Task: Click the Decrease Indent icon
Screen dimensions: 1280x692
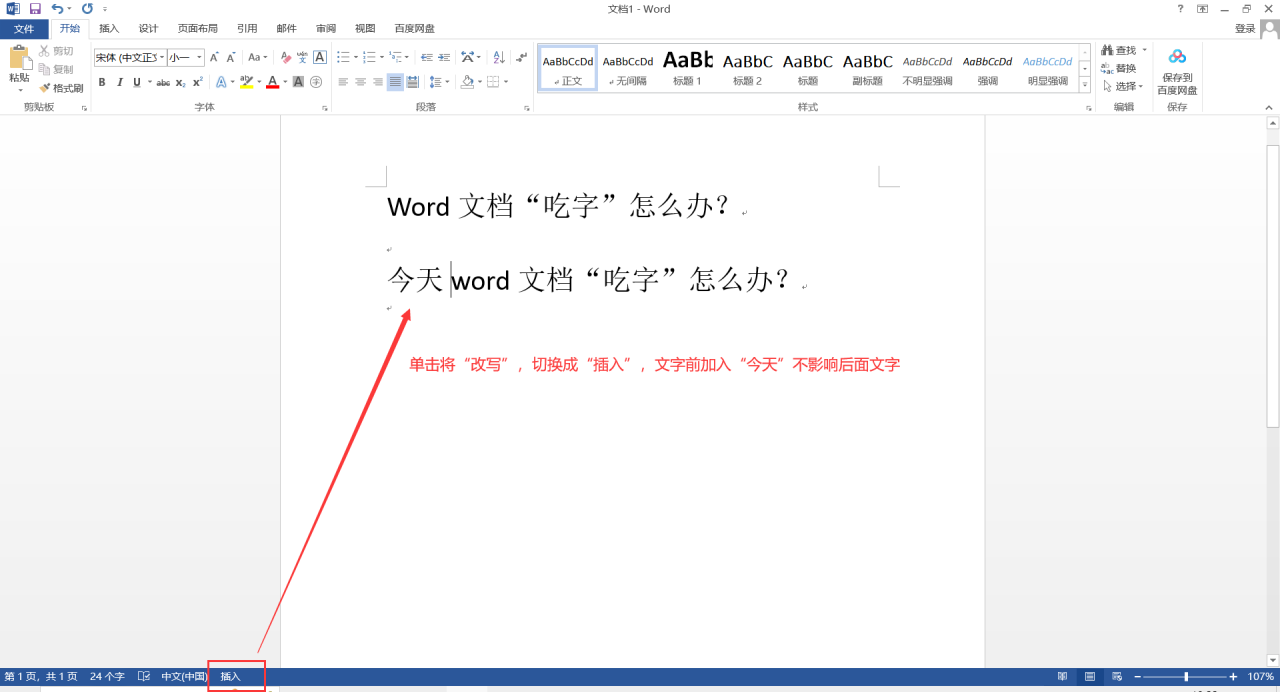Action: point(427,57)
